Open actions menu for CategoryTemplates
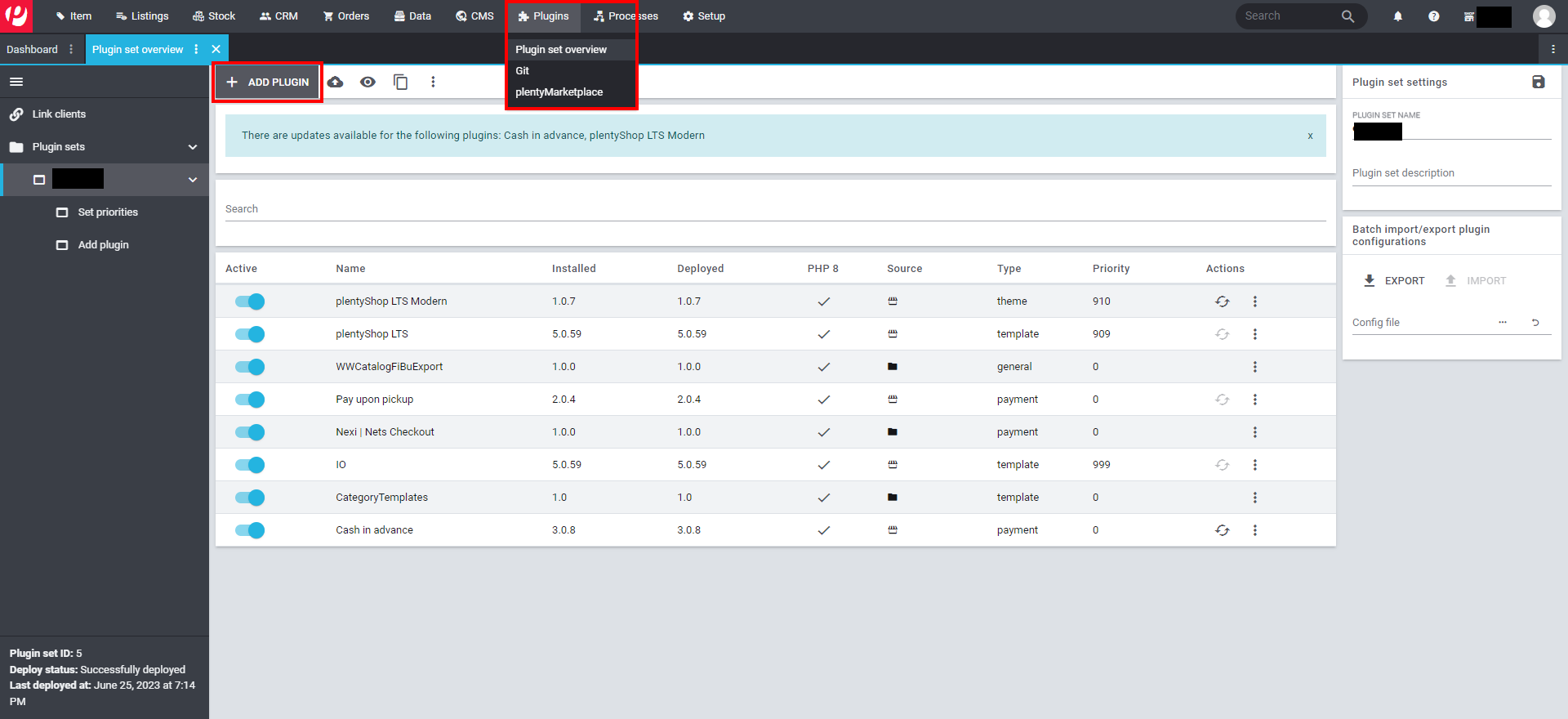This screenshot has width=1568, height=719. 1254,498
